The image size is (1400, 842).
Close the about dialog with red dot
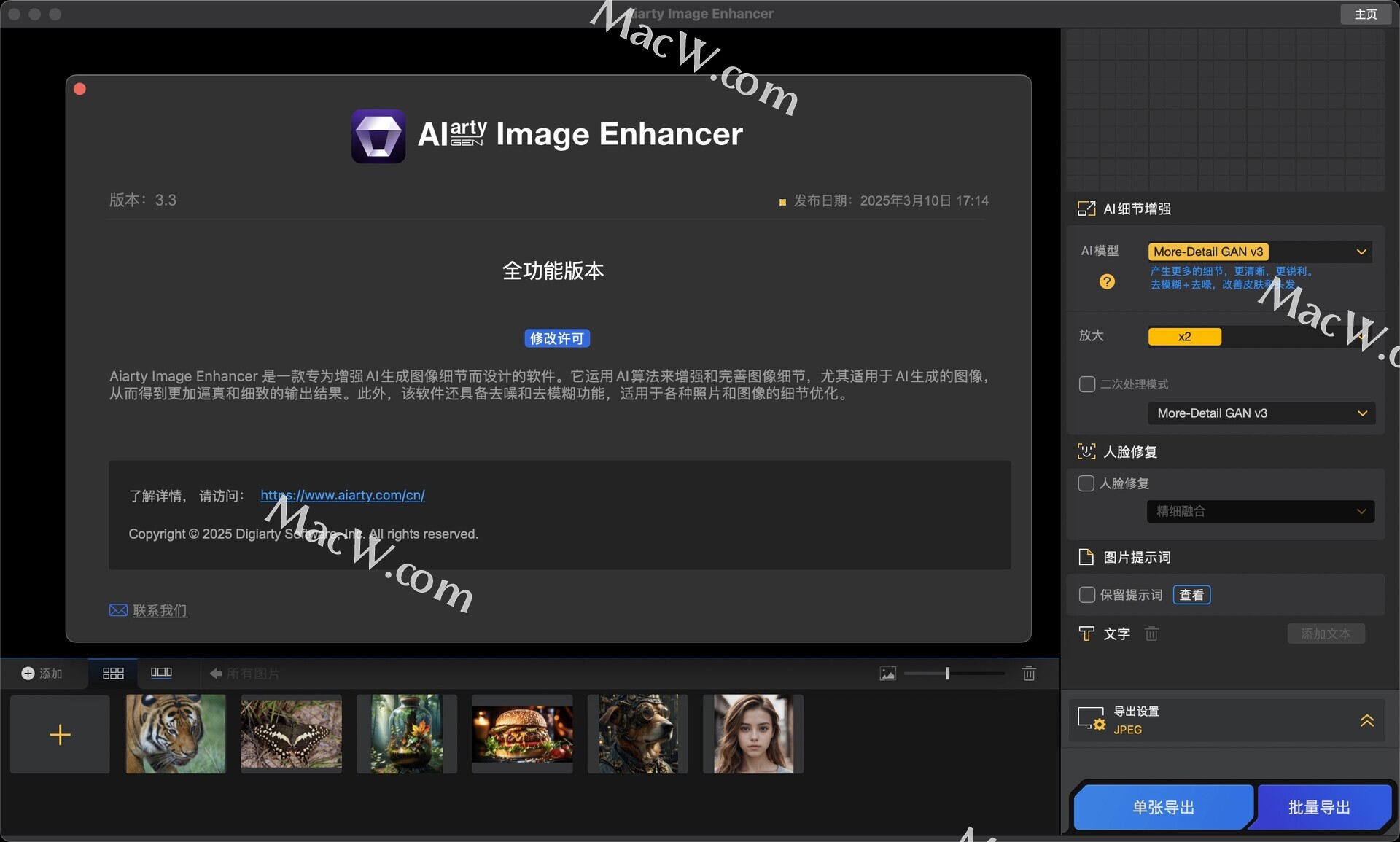click(x=80, y=89)
